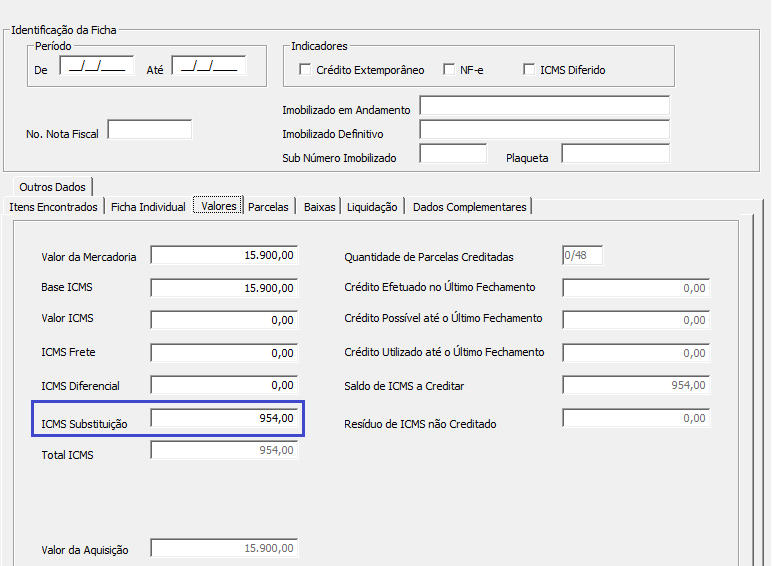Open the Outros Dados tab
This screenshot has width=772, height=566.
pos(52,187)
